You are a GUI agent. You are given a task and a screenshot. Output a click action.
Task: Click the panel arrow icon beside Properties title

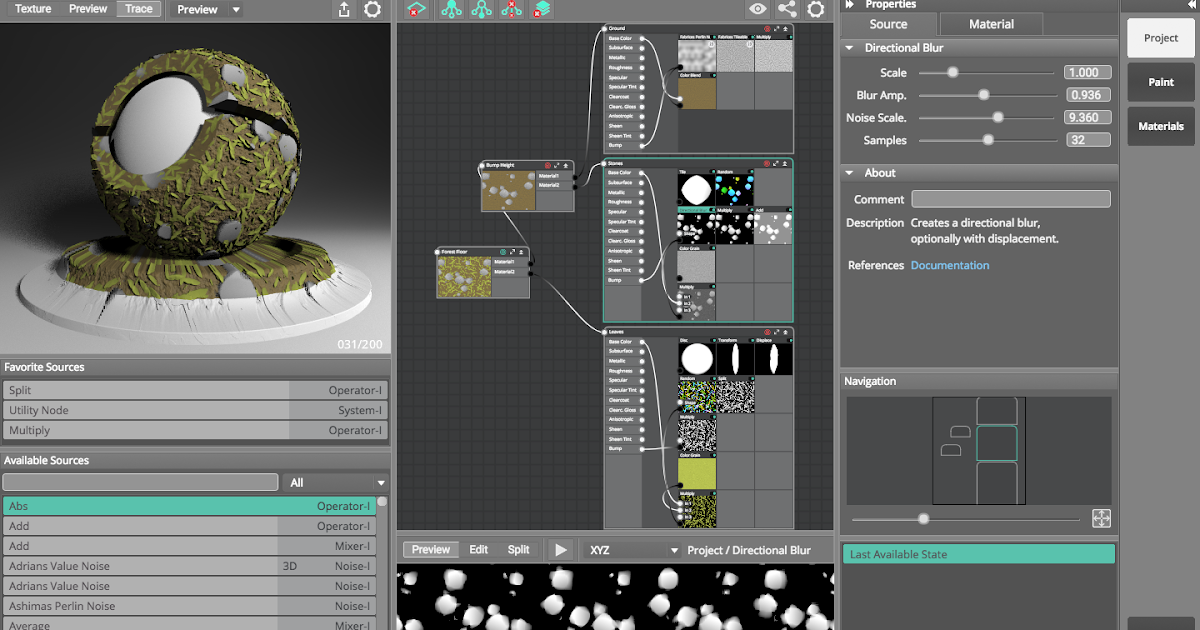coord(850,5)
